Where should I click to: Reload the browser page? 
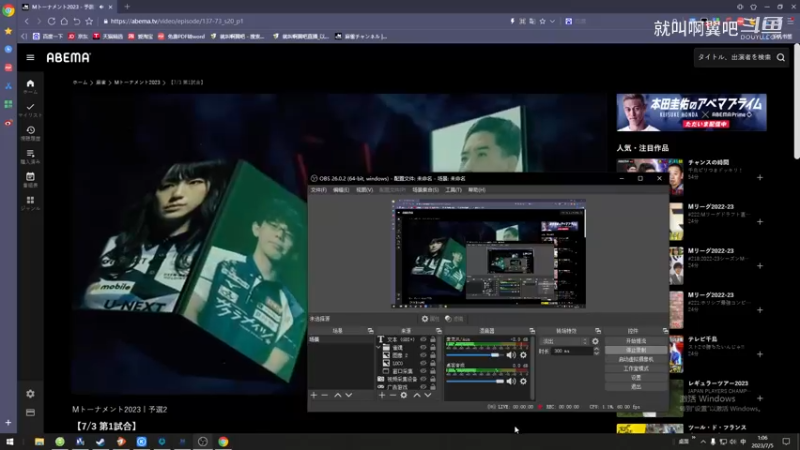click(52, 21)
